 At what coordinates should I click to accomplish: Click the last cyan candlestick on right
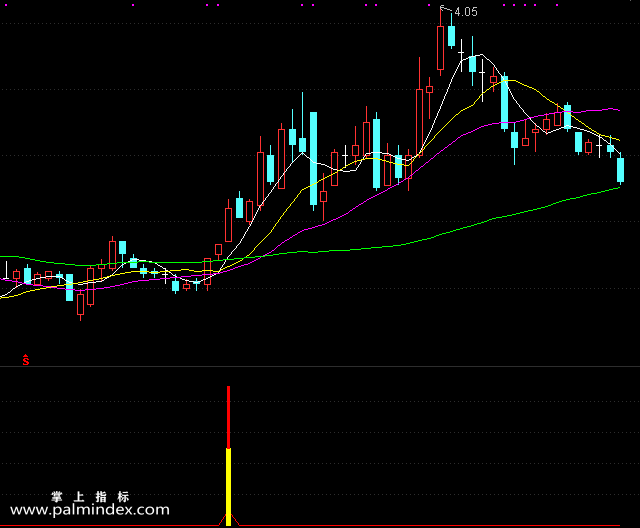(x=620, y=170)
